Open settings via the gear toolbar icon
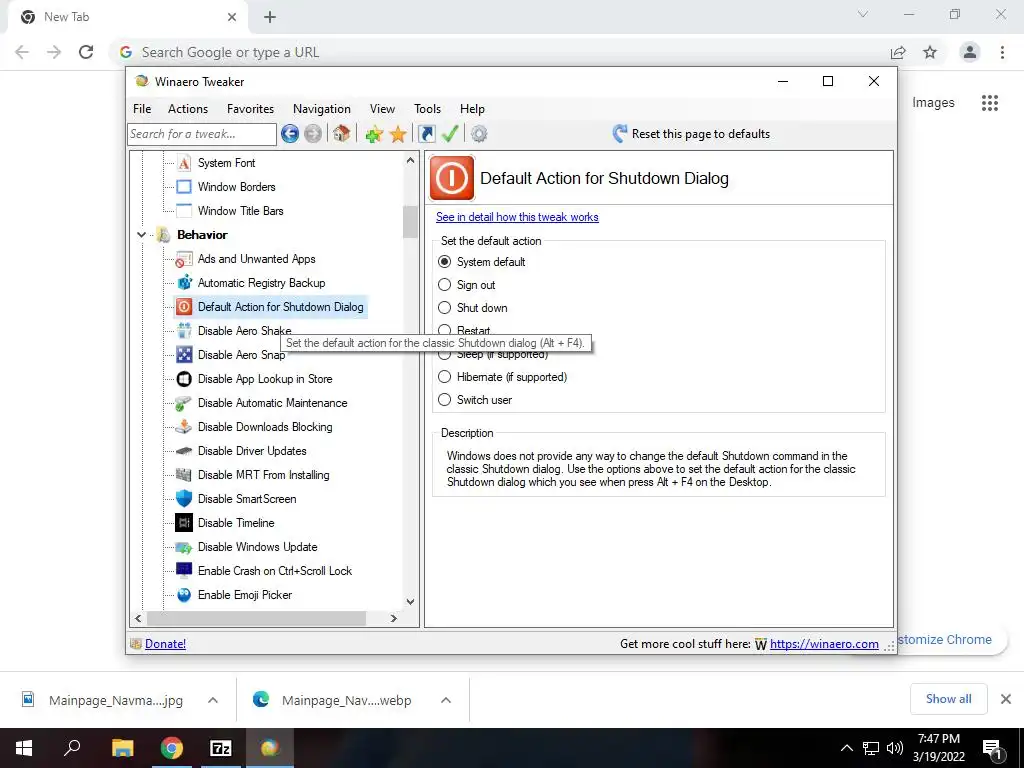 [x=479, y=134]
